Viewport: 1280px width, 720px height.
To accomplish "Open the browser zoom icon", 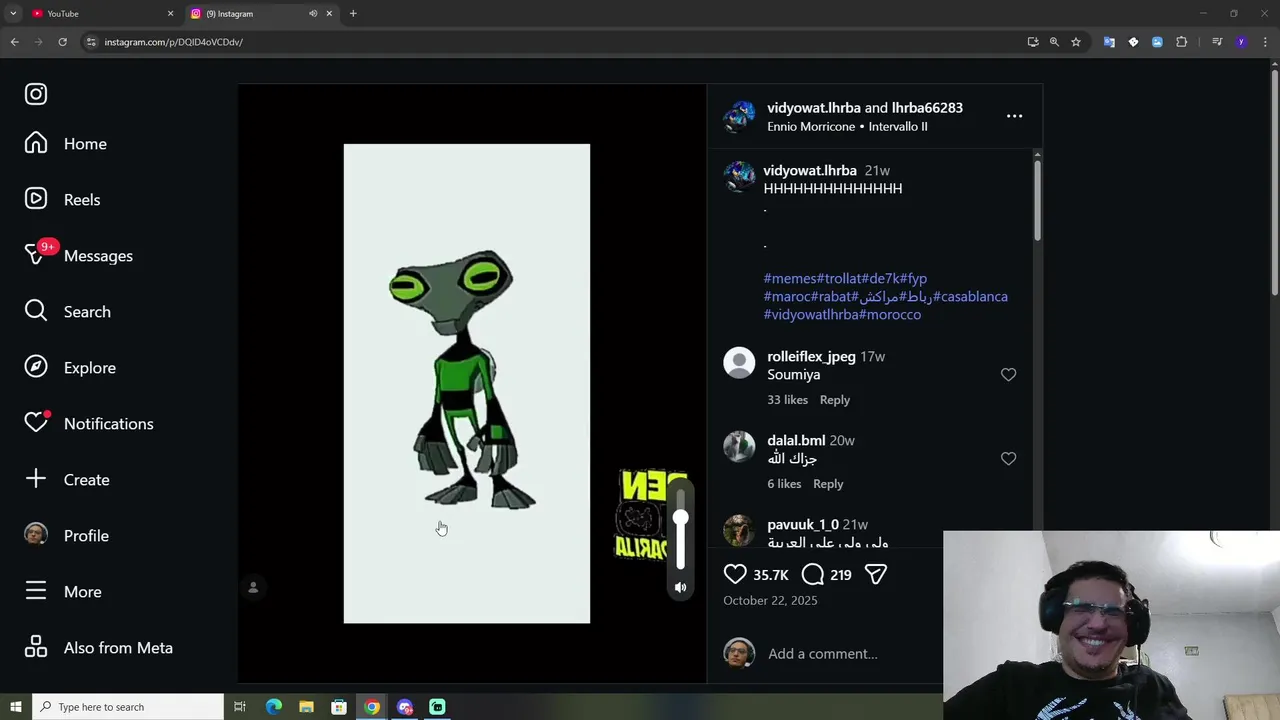I will [x=1054, y=42].
